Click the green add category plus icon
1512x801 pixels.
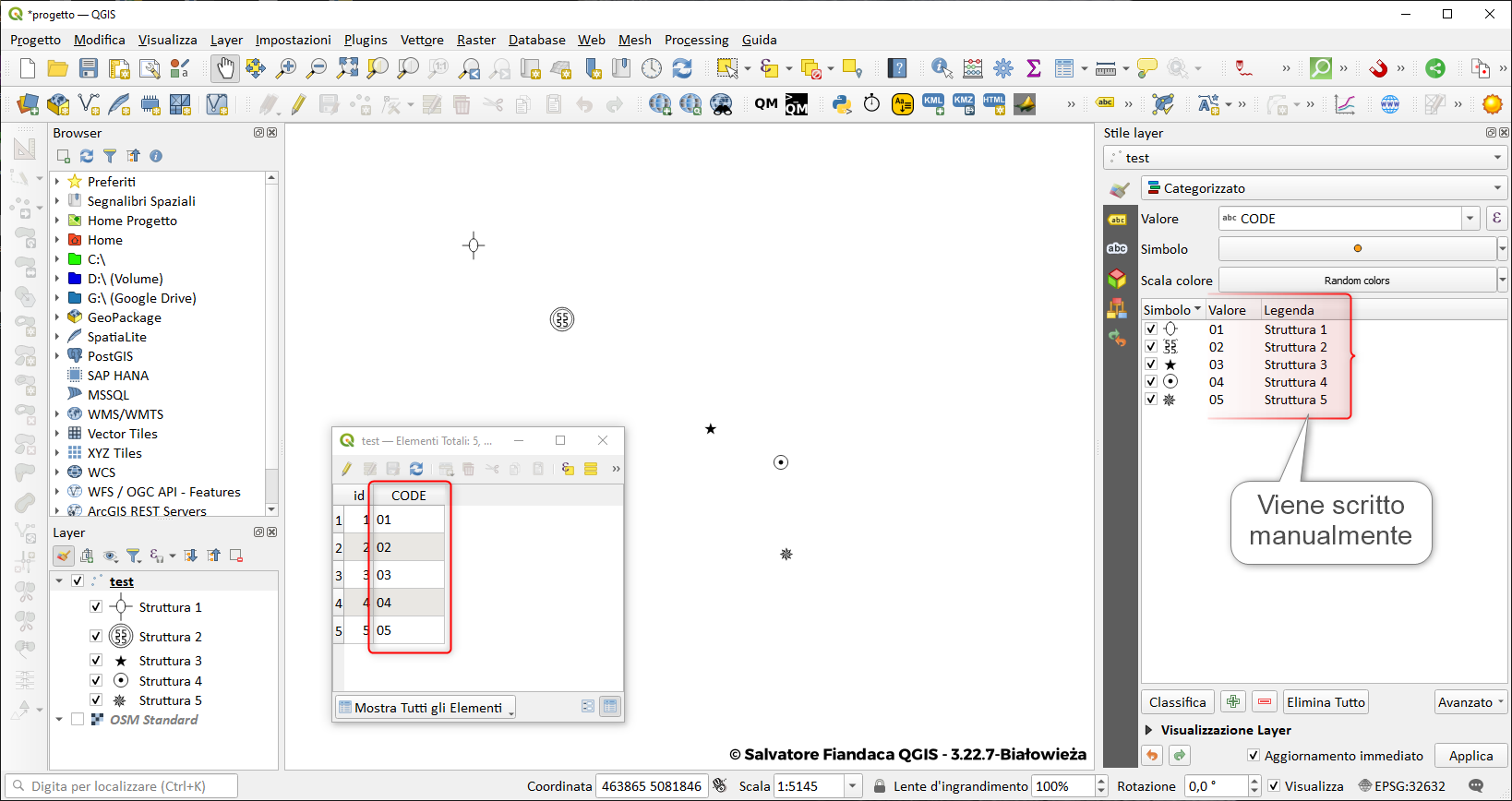click(x=1232, y=702)
